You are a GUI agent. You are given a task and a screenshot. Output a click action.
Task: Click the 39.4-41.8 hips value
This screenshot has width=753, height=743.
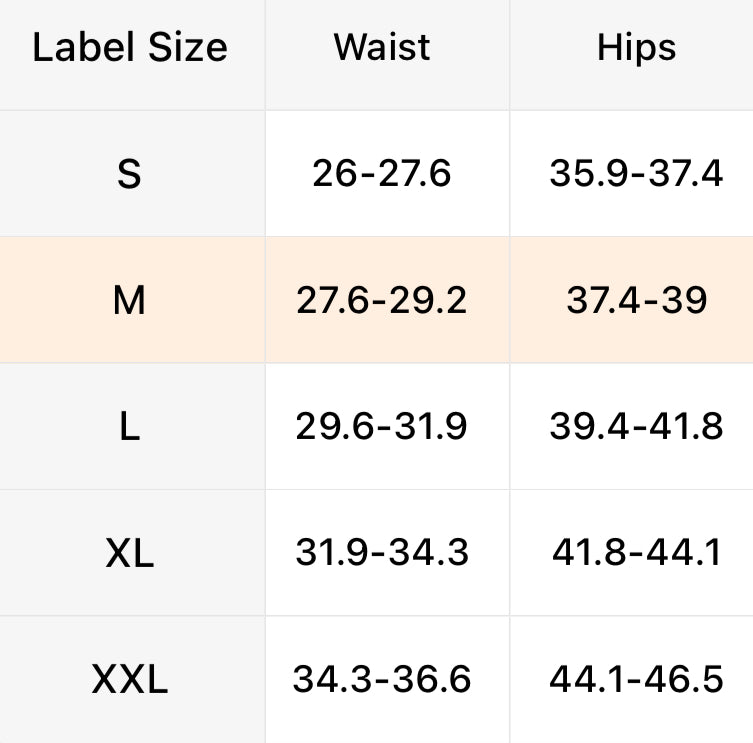coord(636,427)
